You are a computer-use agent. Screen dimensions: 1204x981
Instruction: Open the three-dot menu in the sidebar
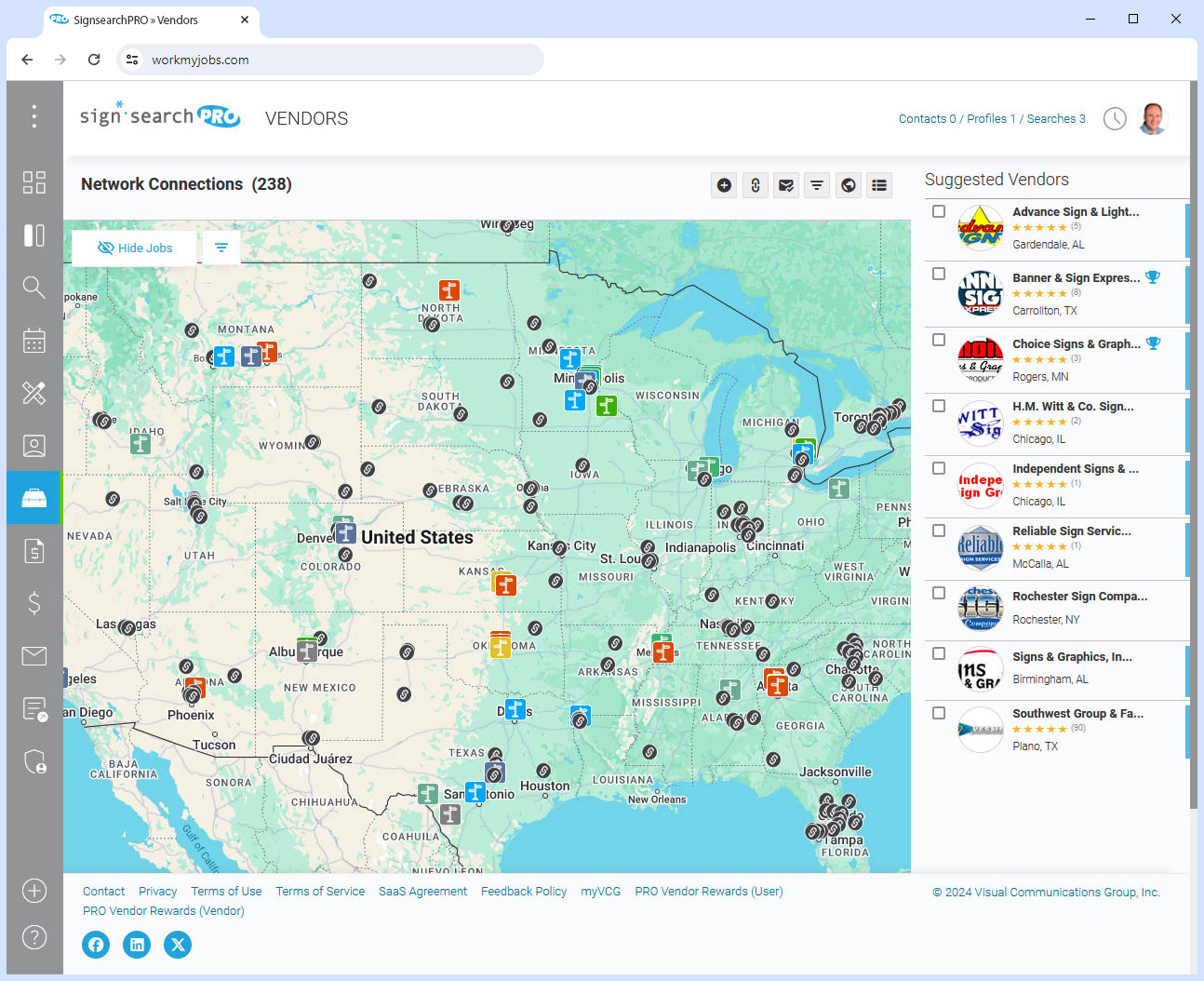(x=34, y=116)
